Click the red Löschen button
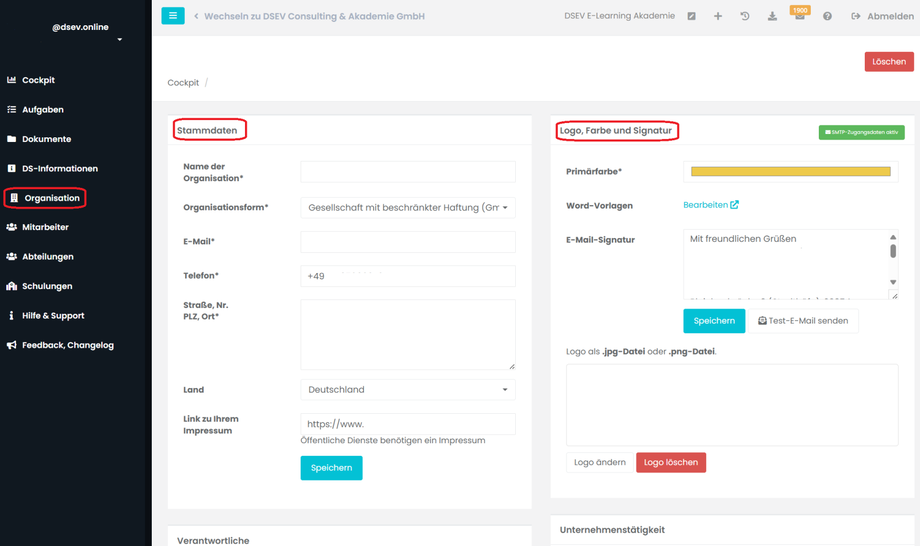The width and height of the screenshot is (920, 546). pos(889,62)
